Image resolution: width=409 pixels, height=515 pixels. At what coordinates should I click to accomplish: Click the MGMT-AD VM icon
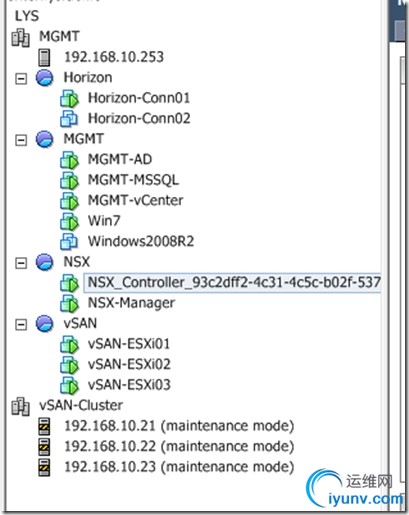pos(69,160)
